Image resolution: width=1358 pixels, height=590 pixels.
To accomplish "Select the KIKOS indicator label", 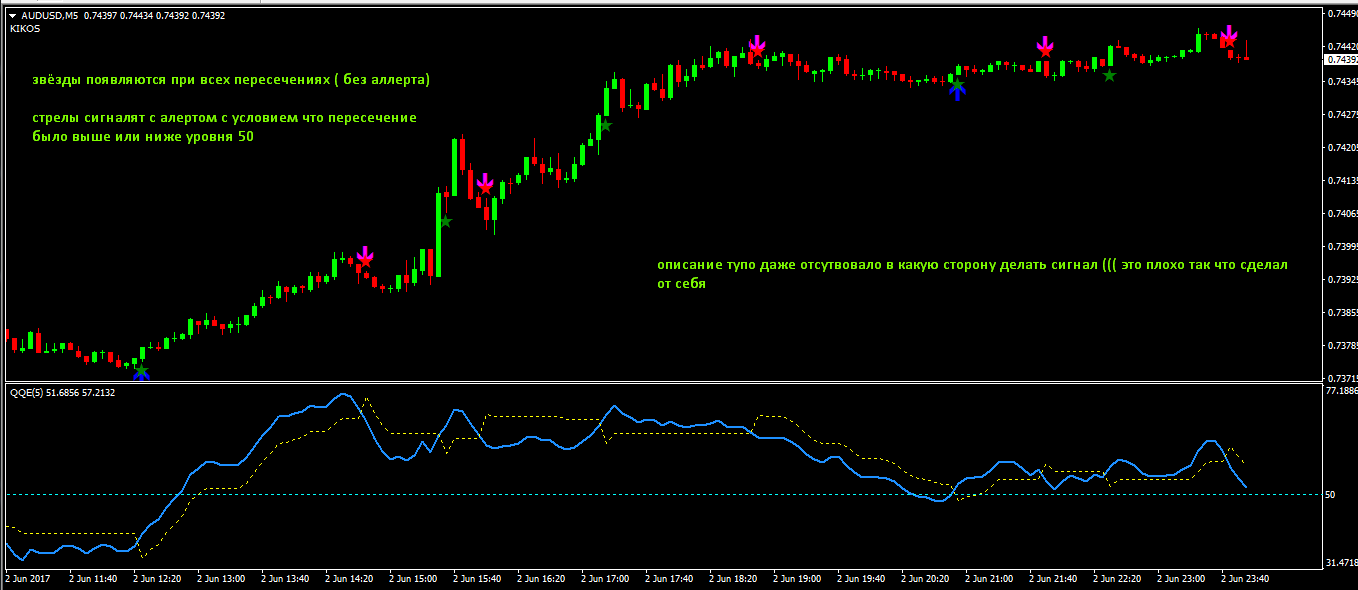I will click(x=25, y=29).
